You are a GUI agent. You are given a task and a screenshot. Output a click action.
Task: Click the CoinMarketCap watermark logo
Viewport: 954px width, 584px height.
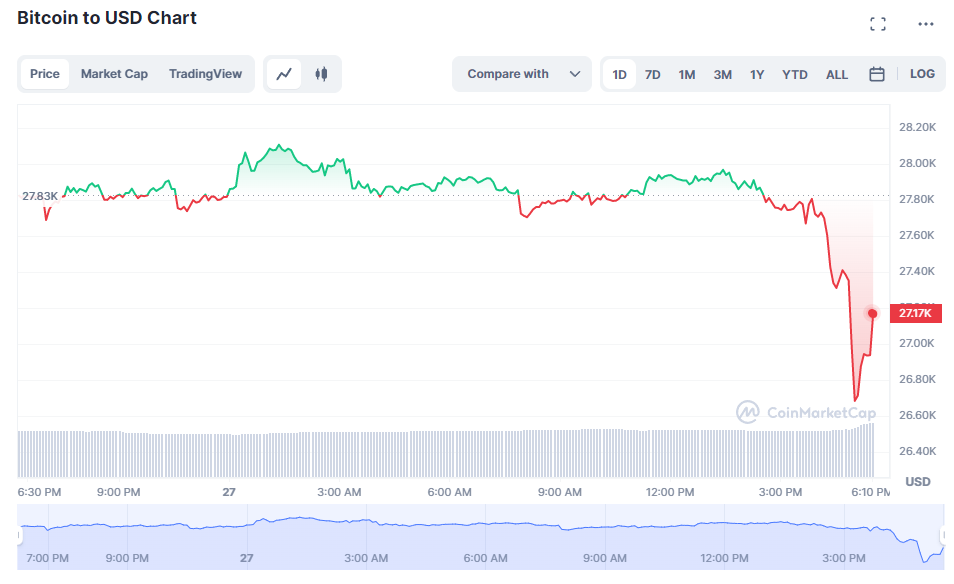(x=806, y=412)
